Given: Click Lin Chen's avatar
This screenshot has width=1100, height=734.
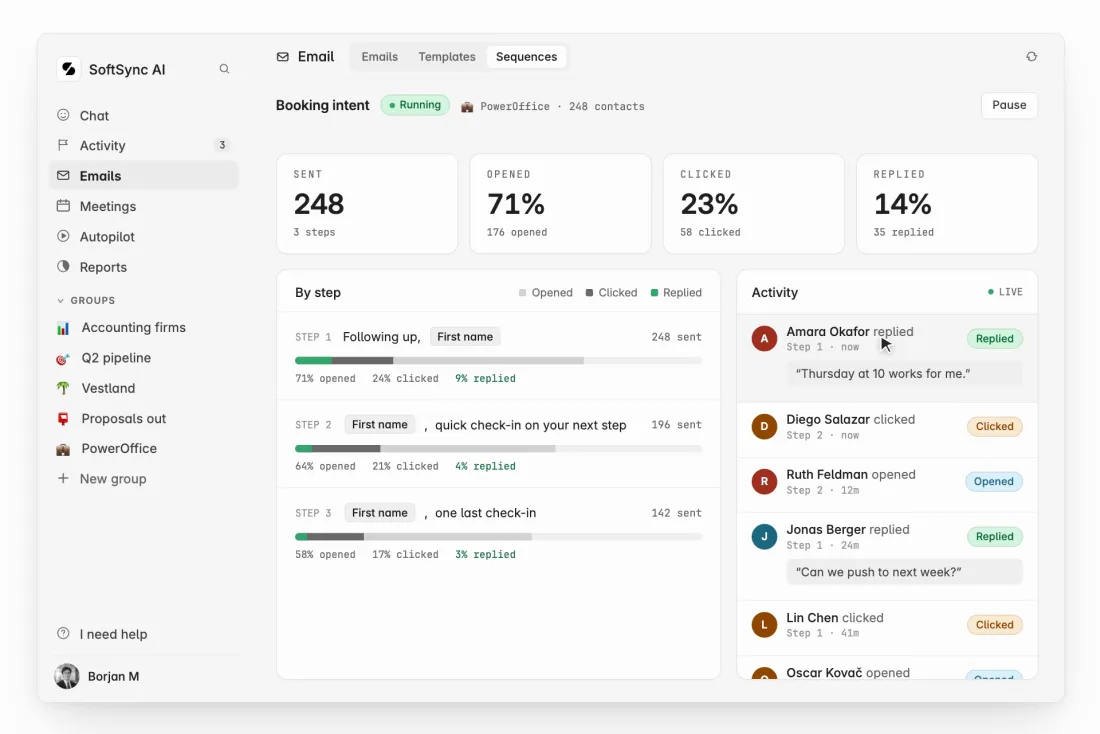Looking at the screenshot, I should point(764,625).
